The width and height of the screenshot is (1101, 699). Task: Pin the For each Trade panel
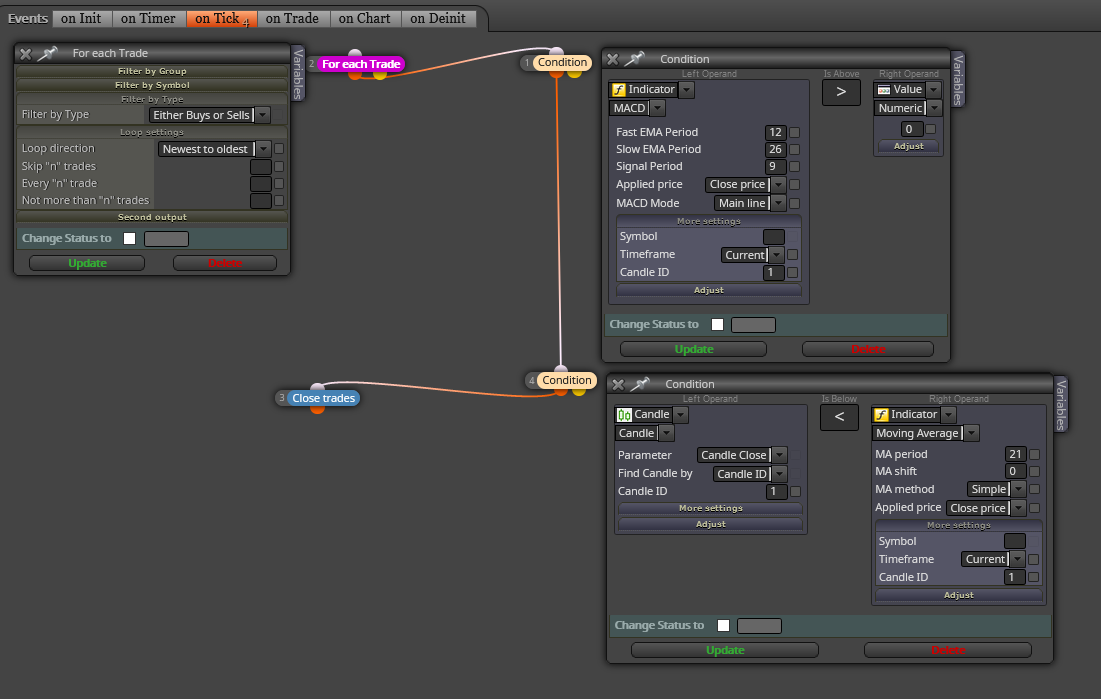coord(47,53)
